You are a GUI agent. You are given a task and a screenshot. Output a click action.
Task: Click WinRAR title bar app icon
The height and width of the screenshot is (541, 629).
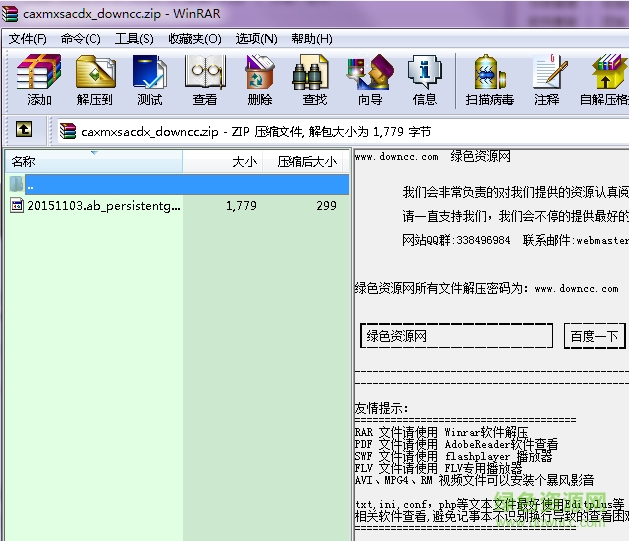tap(10, 14)
